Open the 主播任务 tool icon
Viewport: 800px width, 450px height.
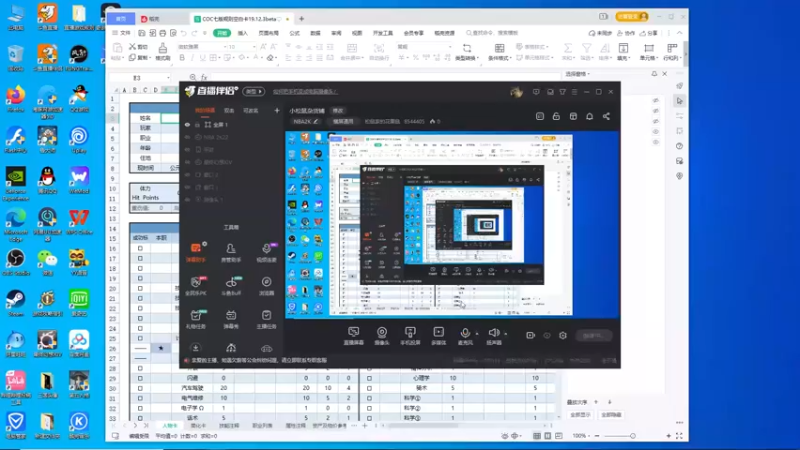click(266, 315)
